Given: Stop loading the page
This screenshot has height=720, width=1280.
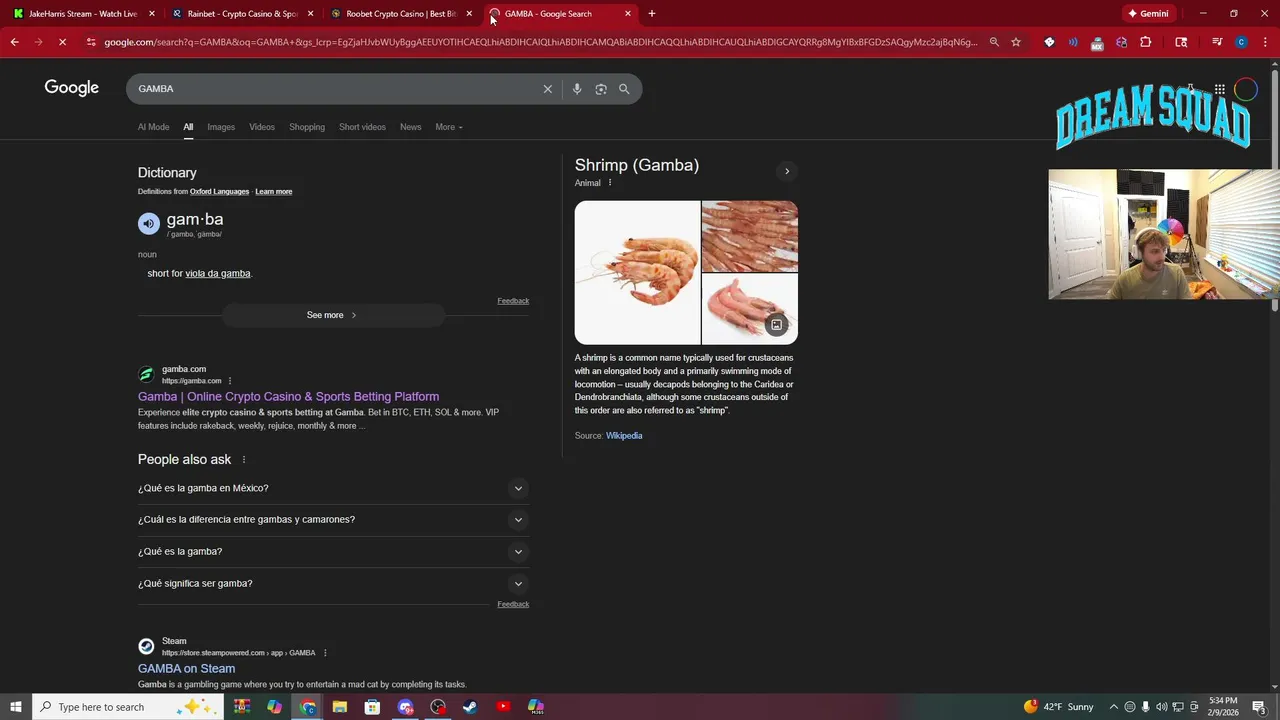Looking at the screenshot, I should 62,42.
